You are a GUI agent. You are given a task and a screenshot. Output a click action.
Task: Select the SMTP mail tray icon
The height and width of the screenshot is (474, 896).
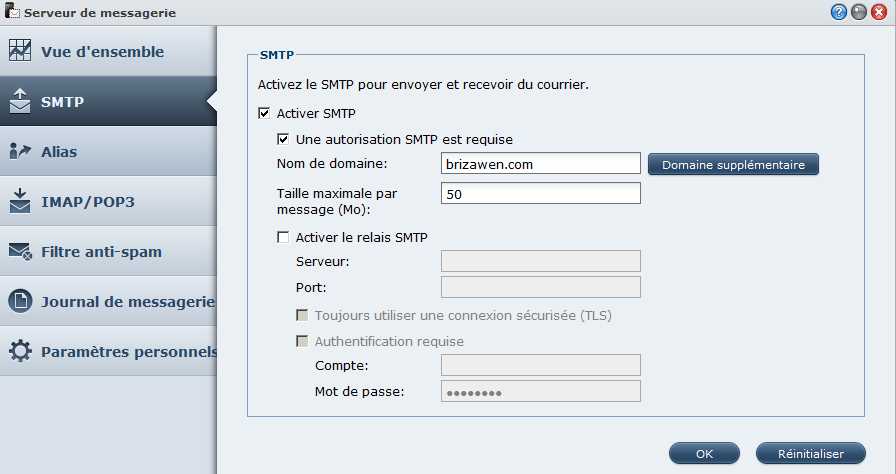pos(20,101)
